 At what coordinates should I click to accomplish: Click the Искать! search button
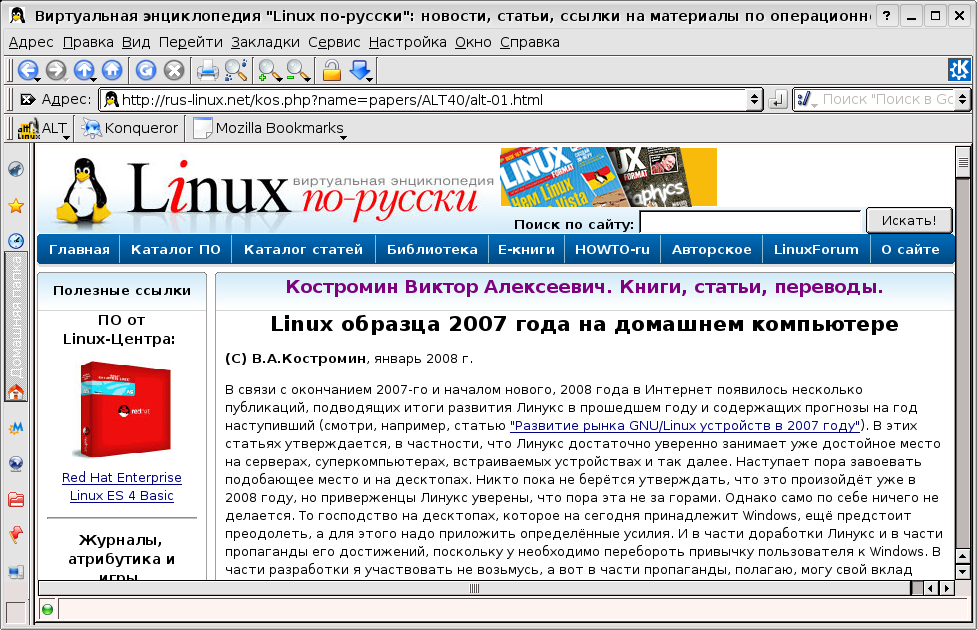point(909,221)
